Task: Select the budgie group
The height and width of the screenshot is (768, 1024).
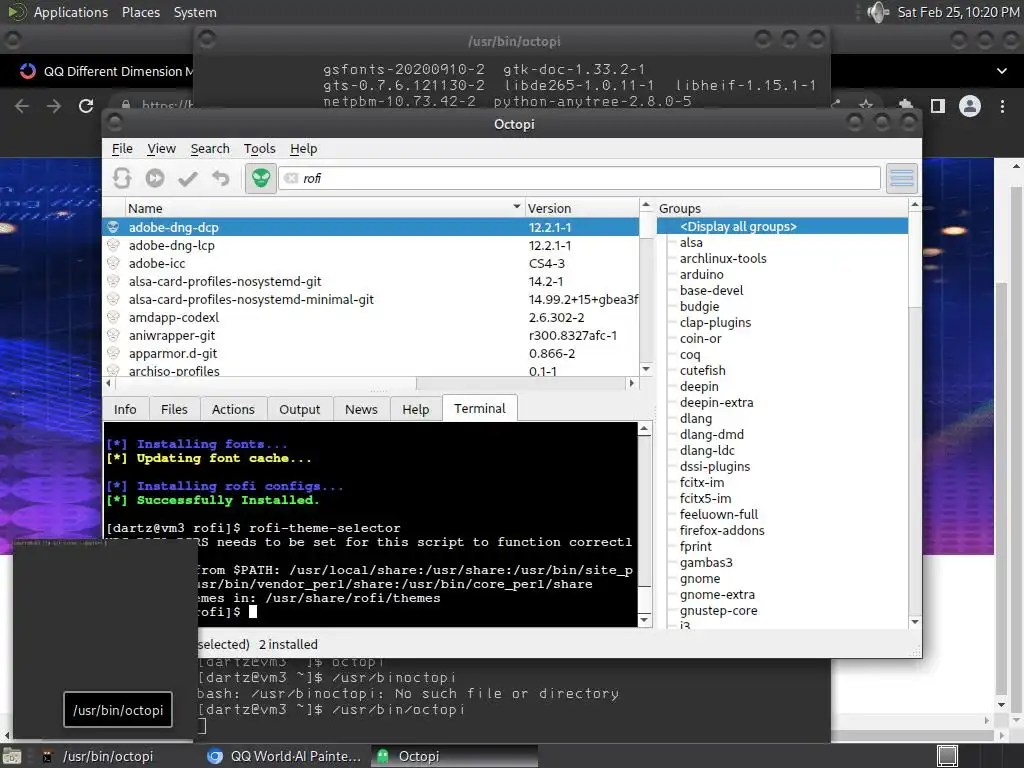Action: point(699,306)
